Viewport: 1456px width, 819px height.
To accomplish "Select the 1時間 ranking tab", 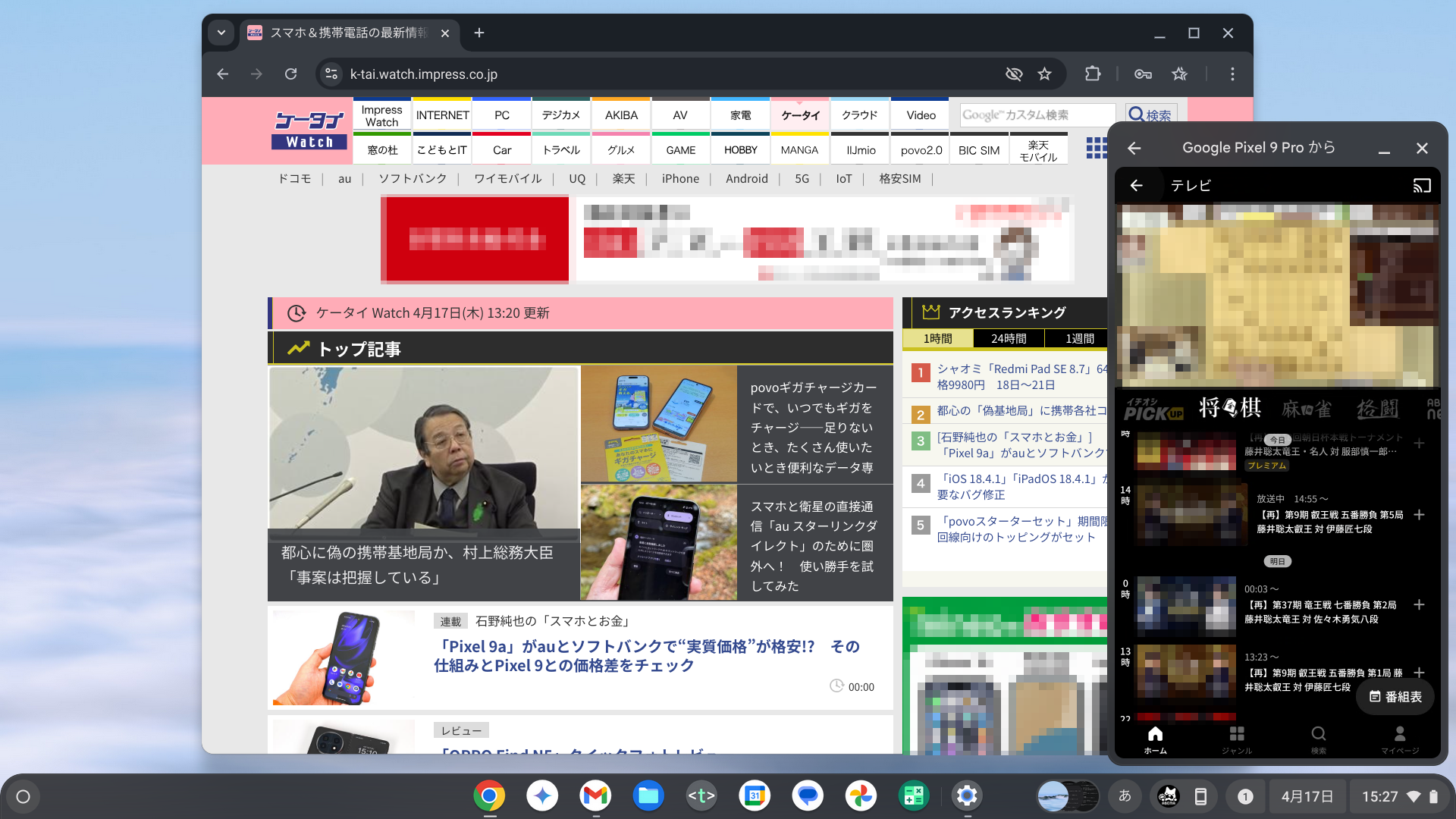I will pyautogui.click(x=938, y=339).
